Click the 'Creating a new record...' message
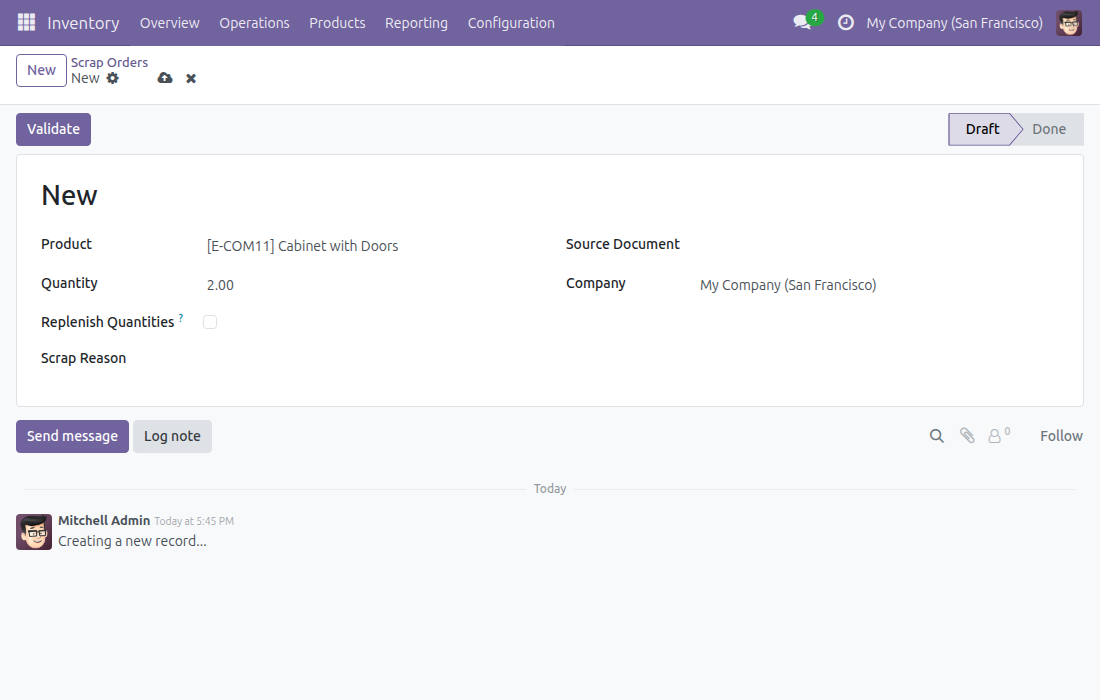The width and height of the screenshot is (1100, 700). pos(133,541)
